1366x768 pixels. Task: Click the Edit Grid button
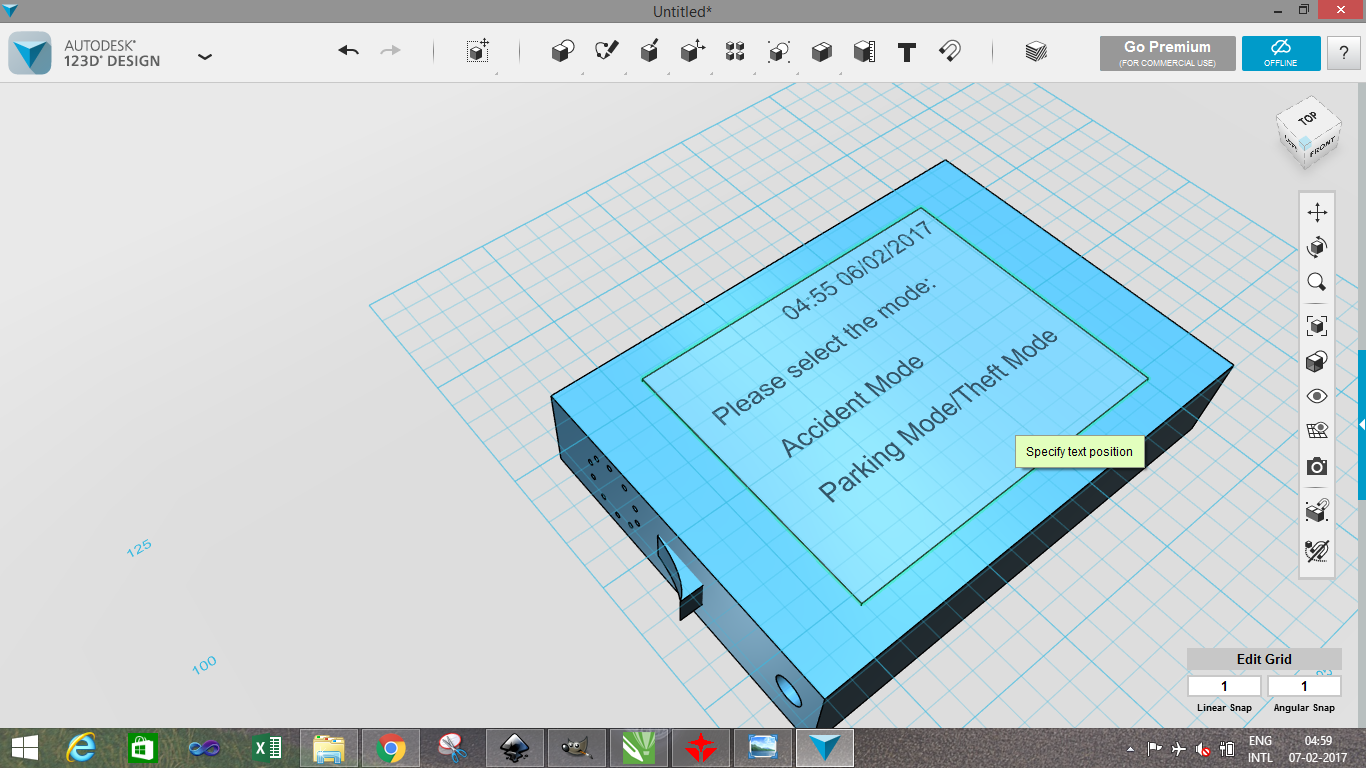(1264, 659)
